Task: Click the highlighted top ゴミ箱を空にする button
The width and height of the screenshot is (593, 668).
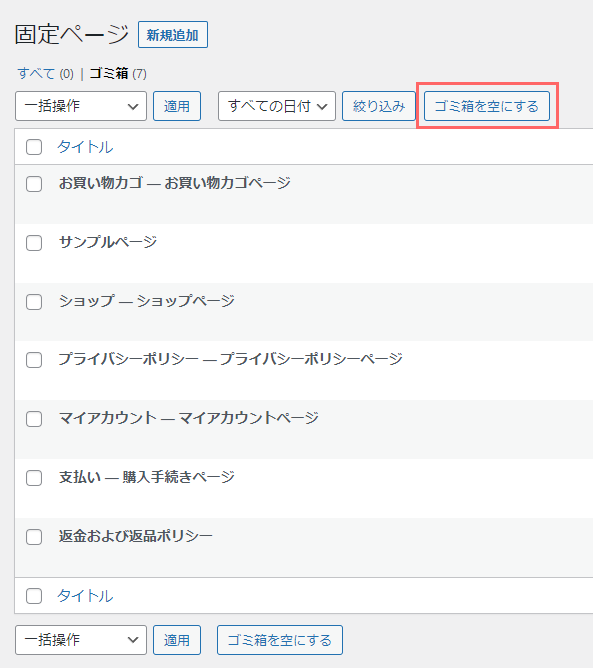Action: pos(486,106)
